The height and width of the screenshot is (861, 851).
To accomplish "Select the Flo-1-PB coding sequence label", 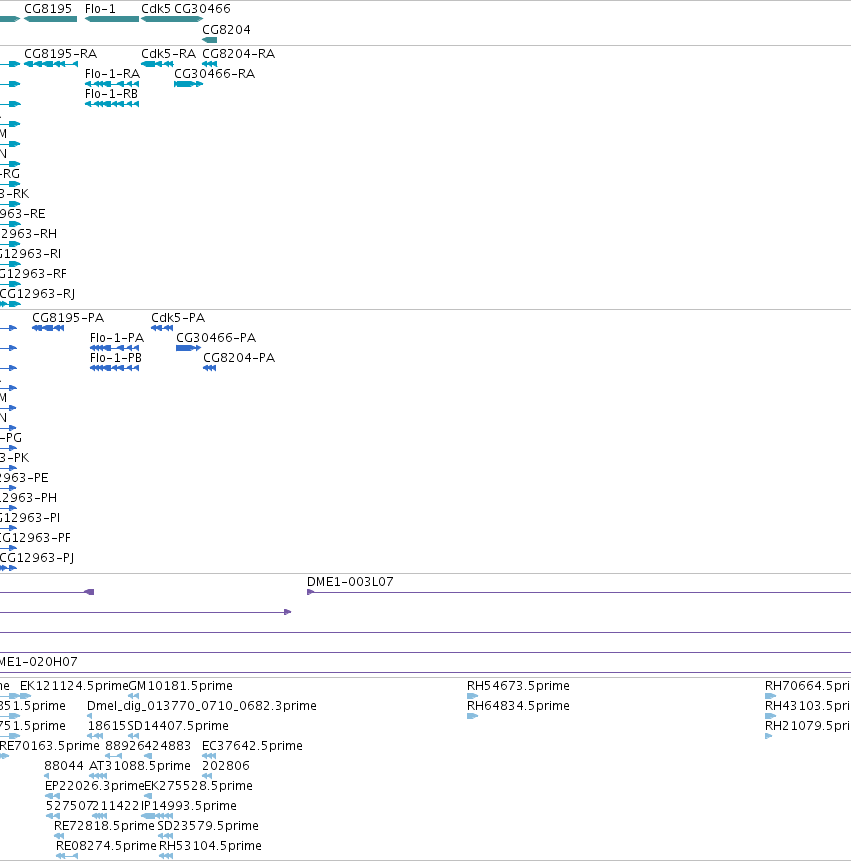I will tap(116, 358).
